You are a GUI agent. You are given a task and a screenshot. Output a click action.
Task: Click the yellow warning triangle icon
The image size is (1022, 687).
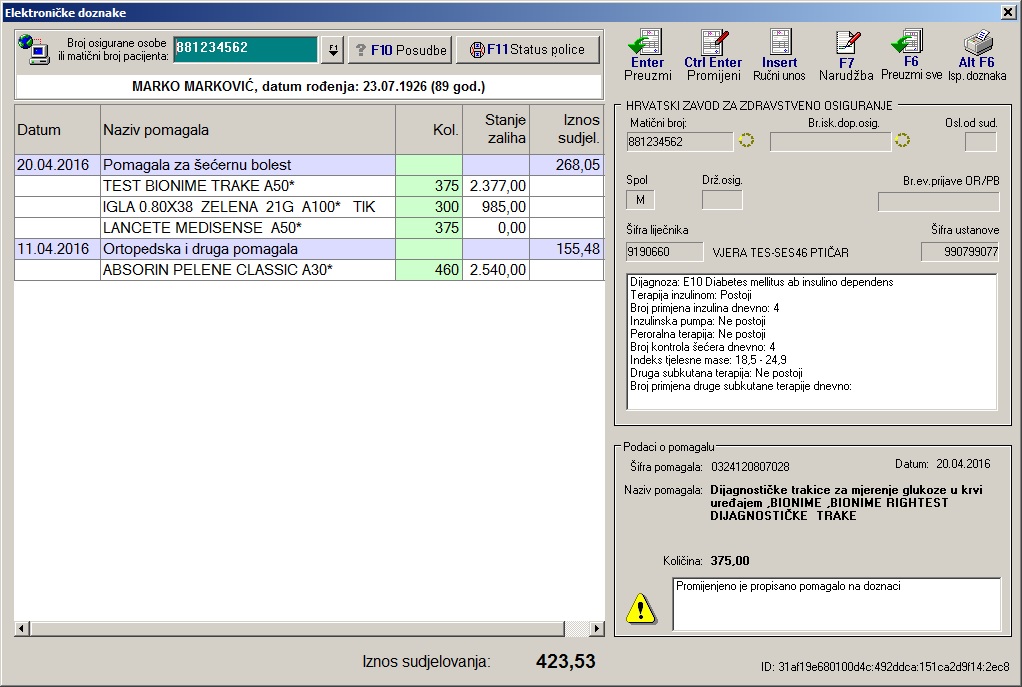pos(641,609)
